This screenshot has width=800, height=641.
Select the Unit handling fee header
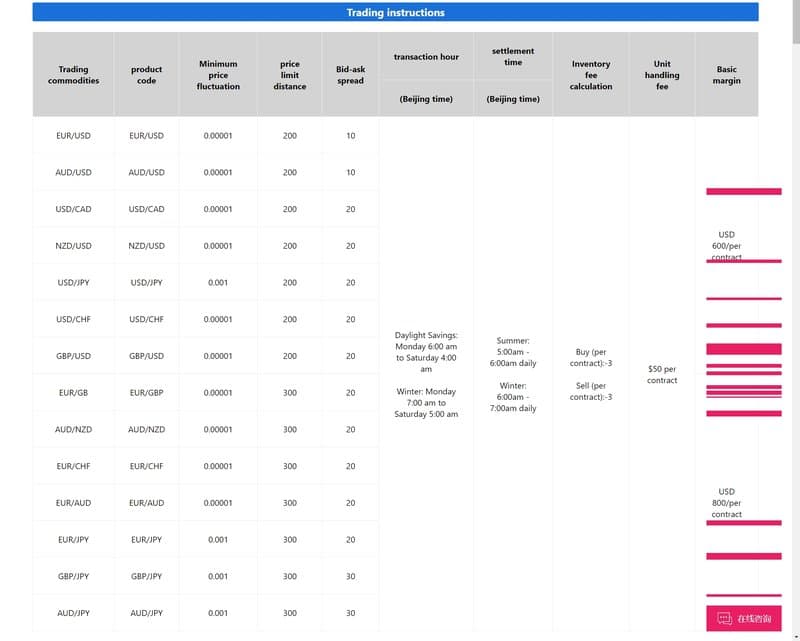[x=662, y=75]
